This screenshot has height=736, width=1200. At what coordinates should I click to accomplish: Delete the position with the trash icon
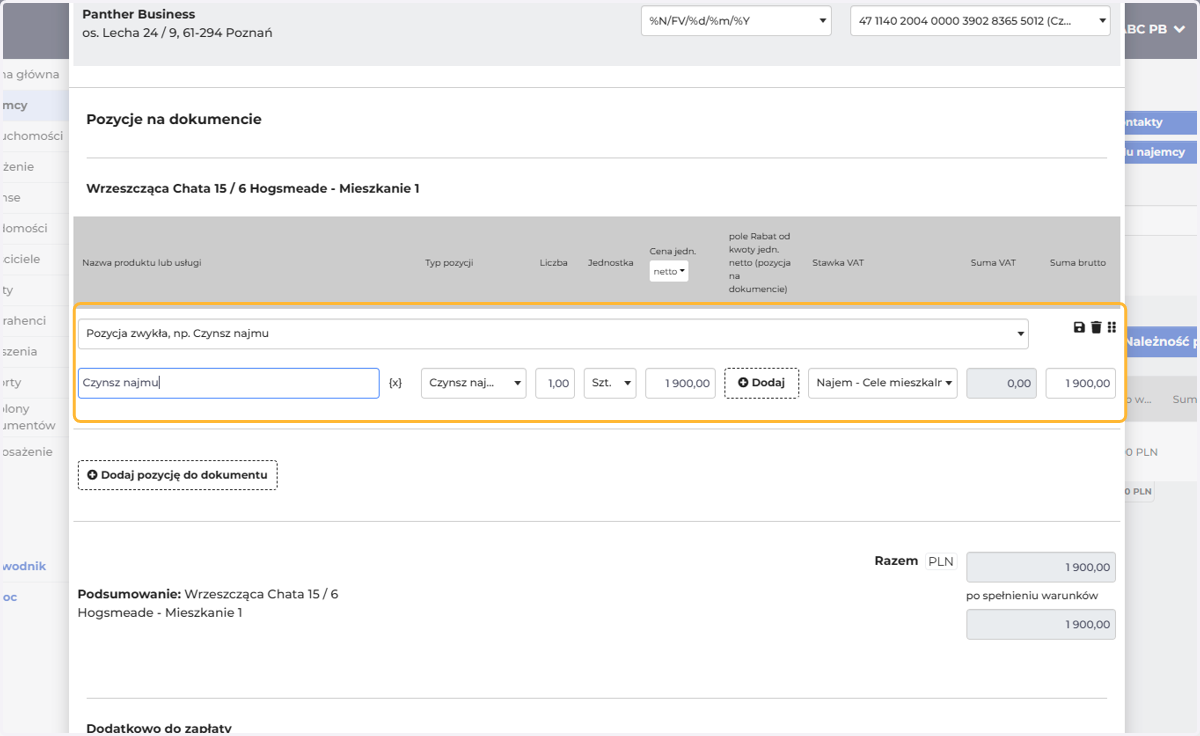point(1096,327)
